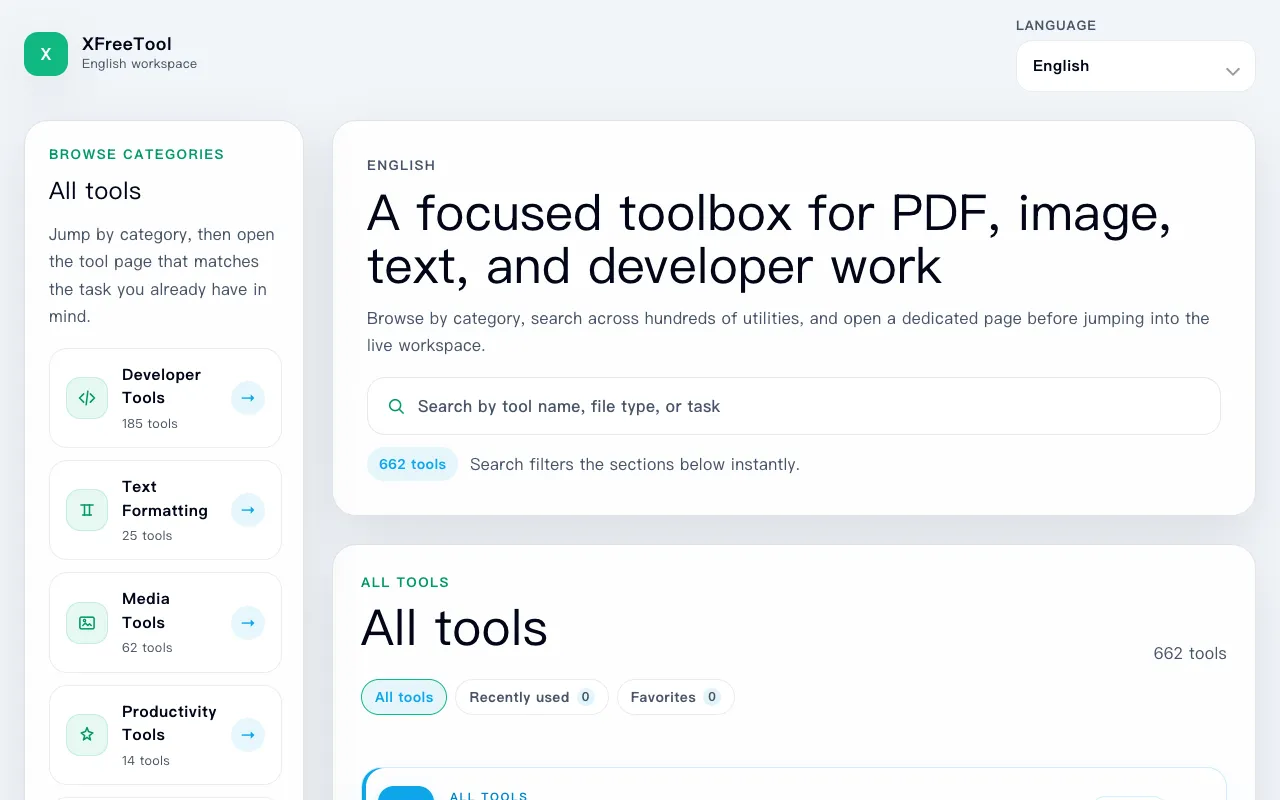Image resolution: width=1280 pixels, height=800 pixels.
Task: Click the '662 tools' text at section right
Action: 1190,653
